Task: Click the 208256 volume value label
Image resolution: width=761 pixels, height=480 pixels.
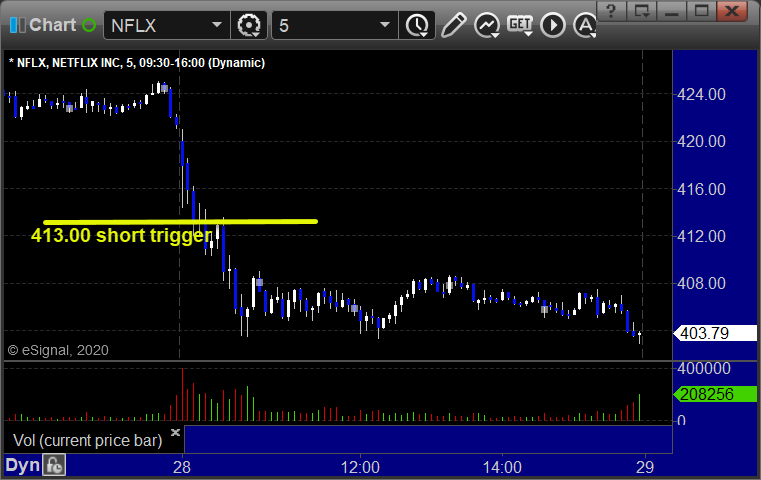Action: pos(715,394)
